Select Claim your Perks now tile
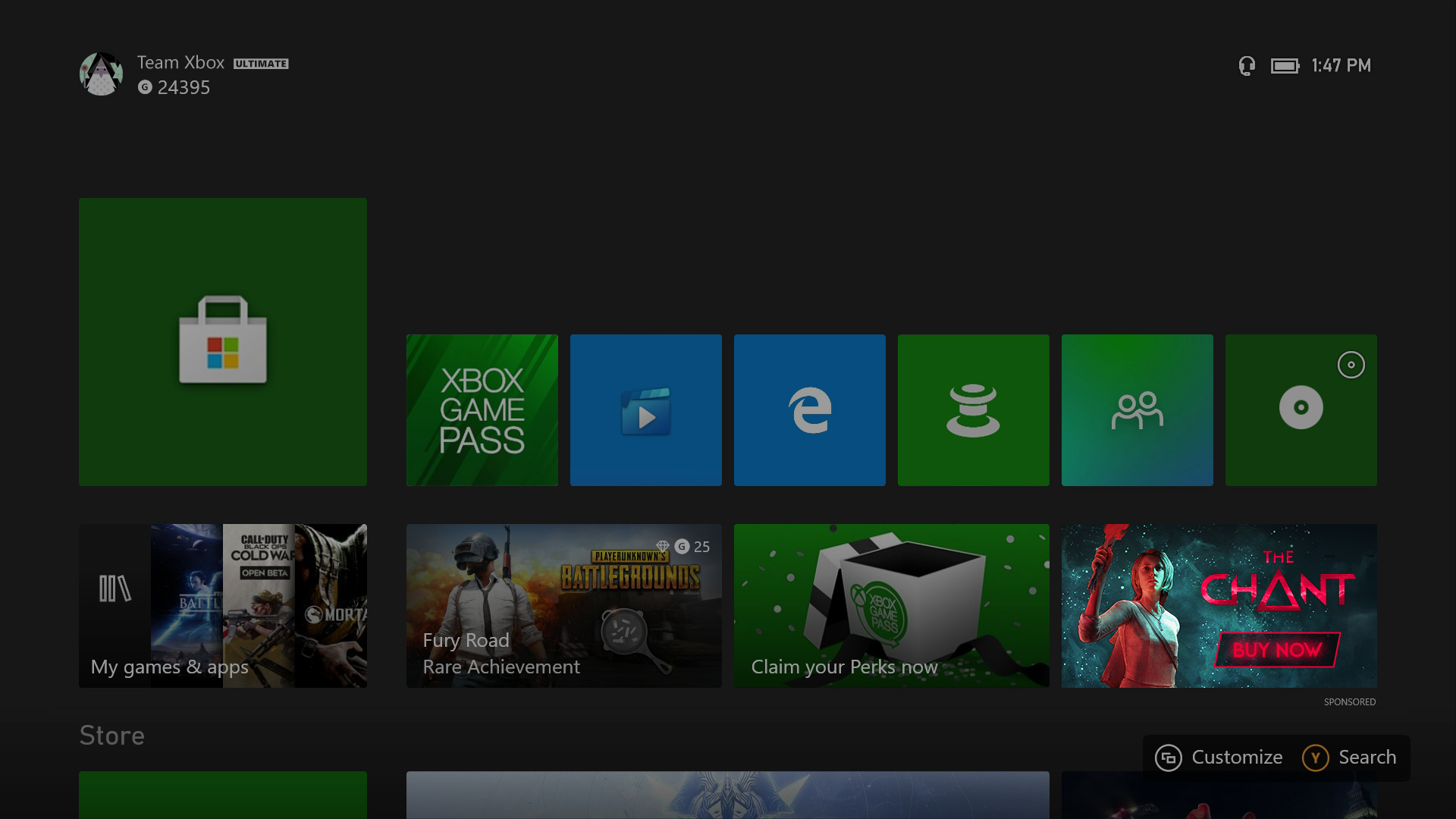Viewport: 1456px width, 819px height. pyautogui.click(x=891, y=605)
